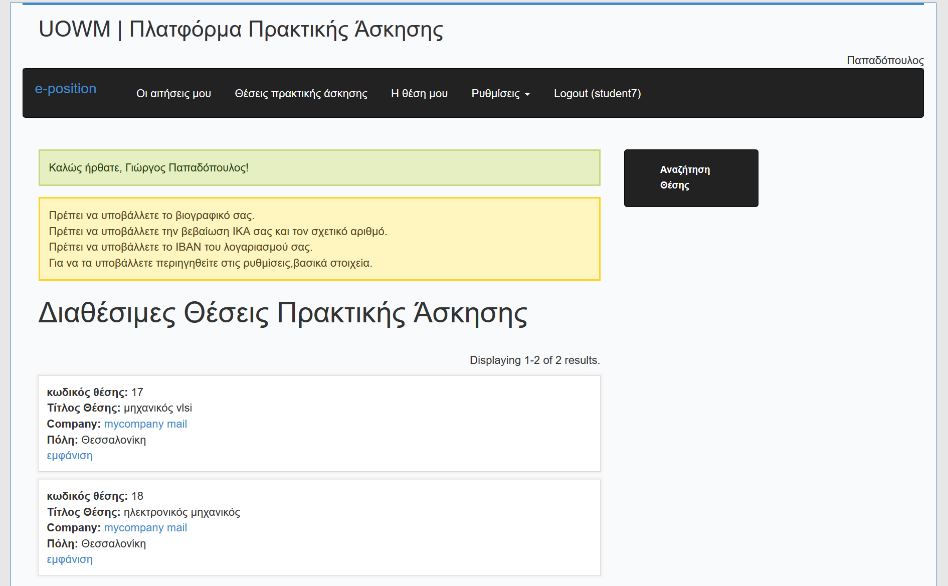
Task: Click the 'Διαθέσιμες Θέσεις Πρακτικής Άσκησης' heading
Action: pos(283,313)
